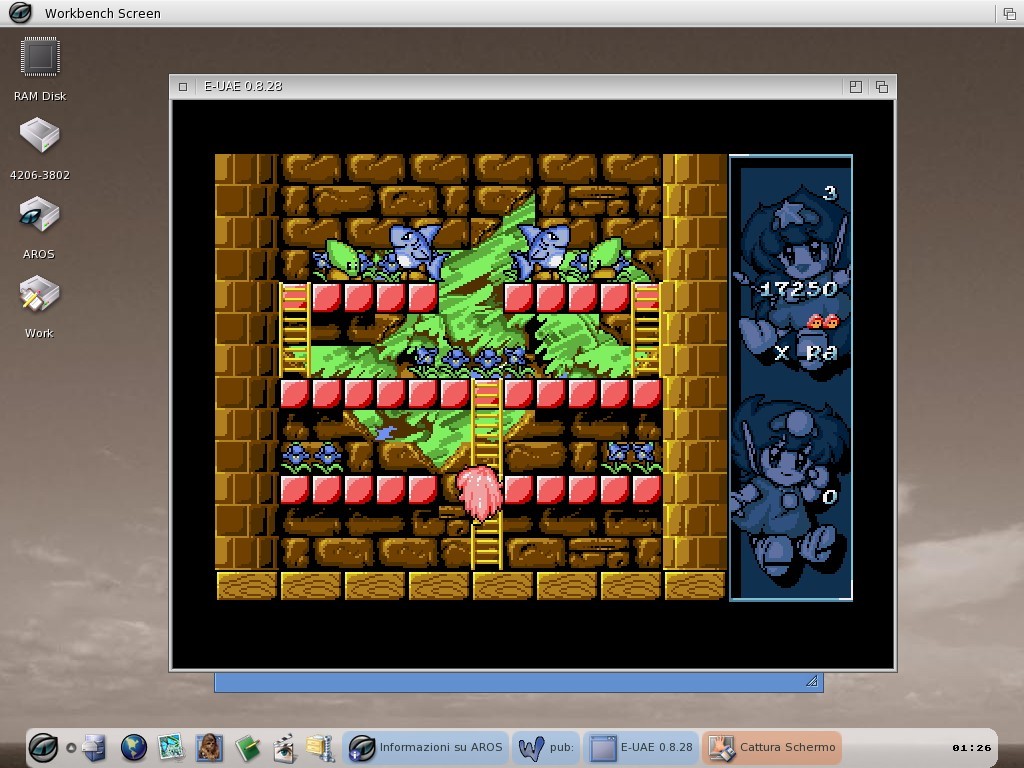
Task: Switch to the pub: taskbar entry
Action: coord(546,747)
